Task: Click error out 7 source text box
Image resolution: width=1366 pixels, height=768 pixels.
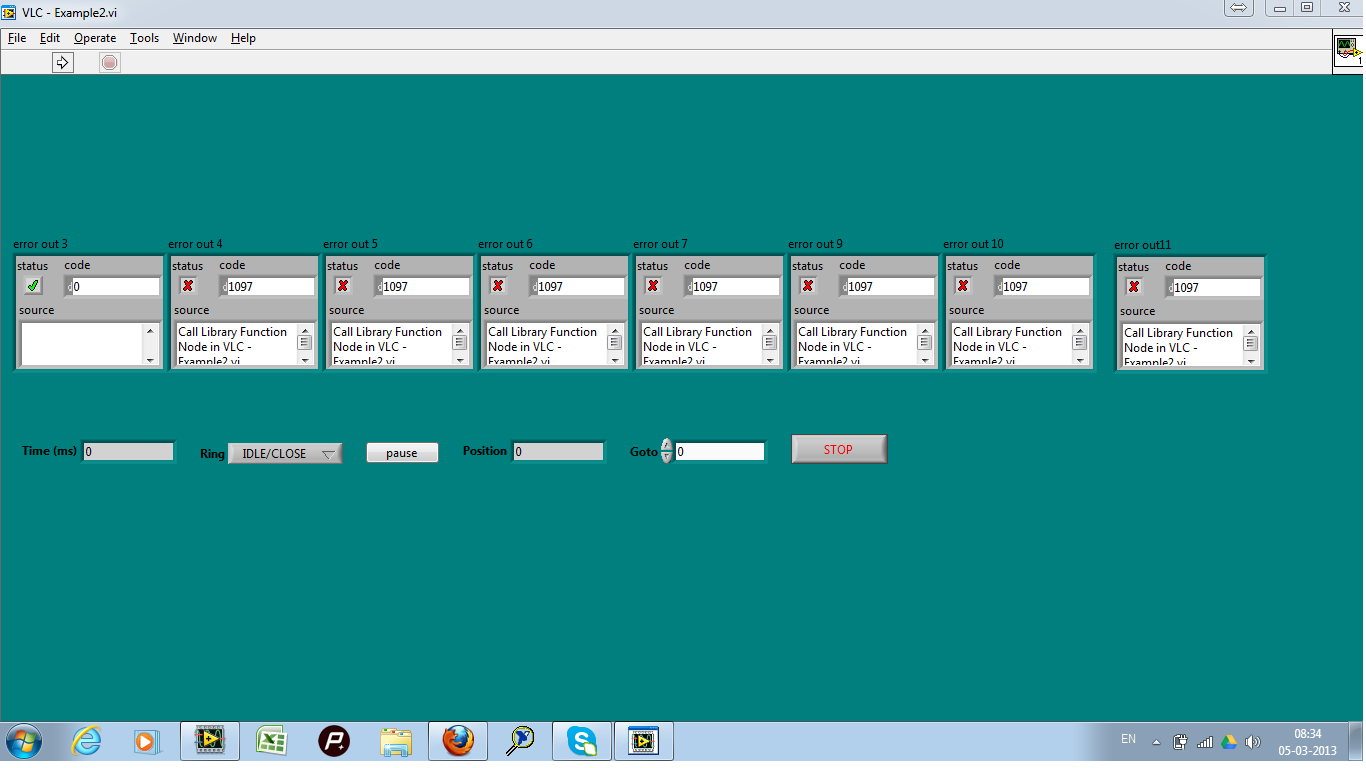Action: pyautogui.click(x=703, y=344)
